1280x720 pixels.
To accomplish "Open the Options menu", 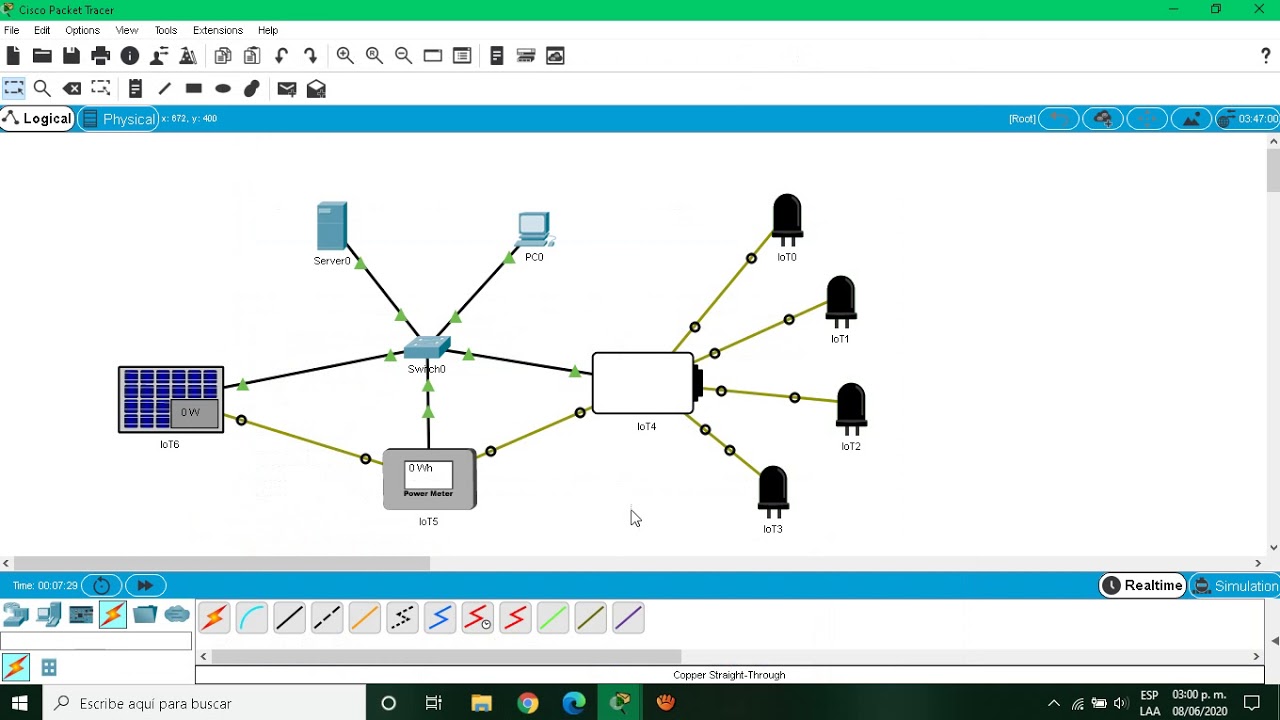I will pos(82,30).
